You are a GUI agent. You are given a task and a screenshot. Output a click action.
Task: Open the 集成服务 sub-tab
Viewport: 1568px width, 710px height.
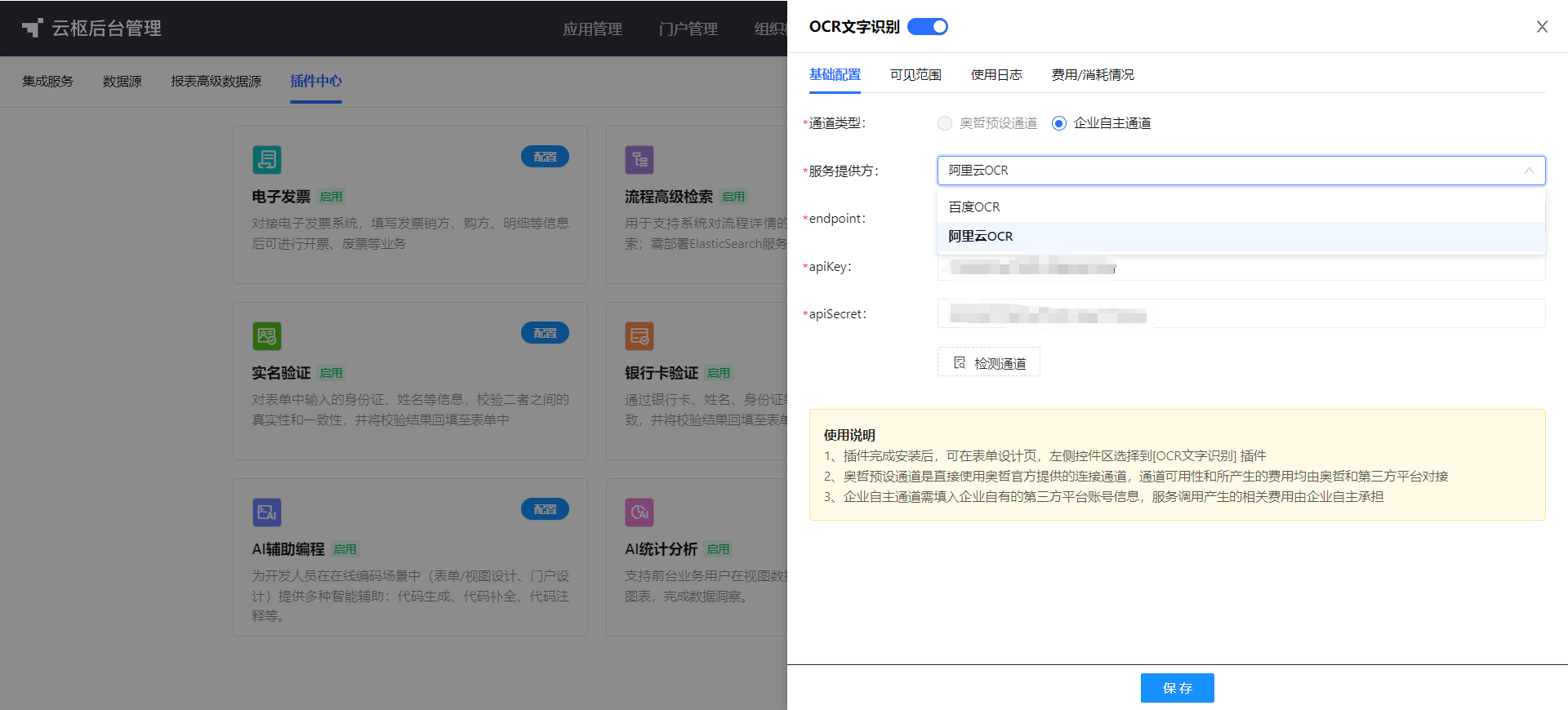pyautogui.click(x=48, y=82)
